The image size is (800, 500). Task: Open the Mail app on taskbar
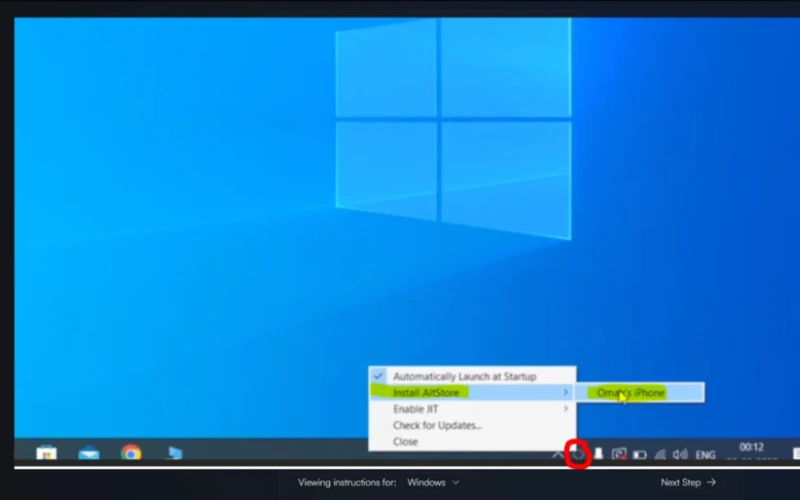(89, 453)
